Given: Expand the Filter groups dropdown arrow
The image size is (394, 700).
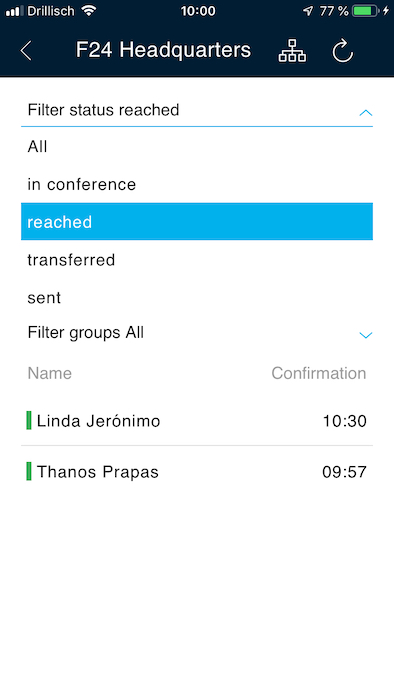Looking at the screenshot, I should click(x=365, y=335).
